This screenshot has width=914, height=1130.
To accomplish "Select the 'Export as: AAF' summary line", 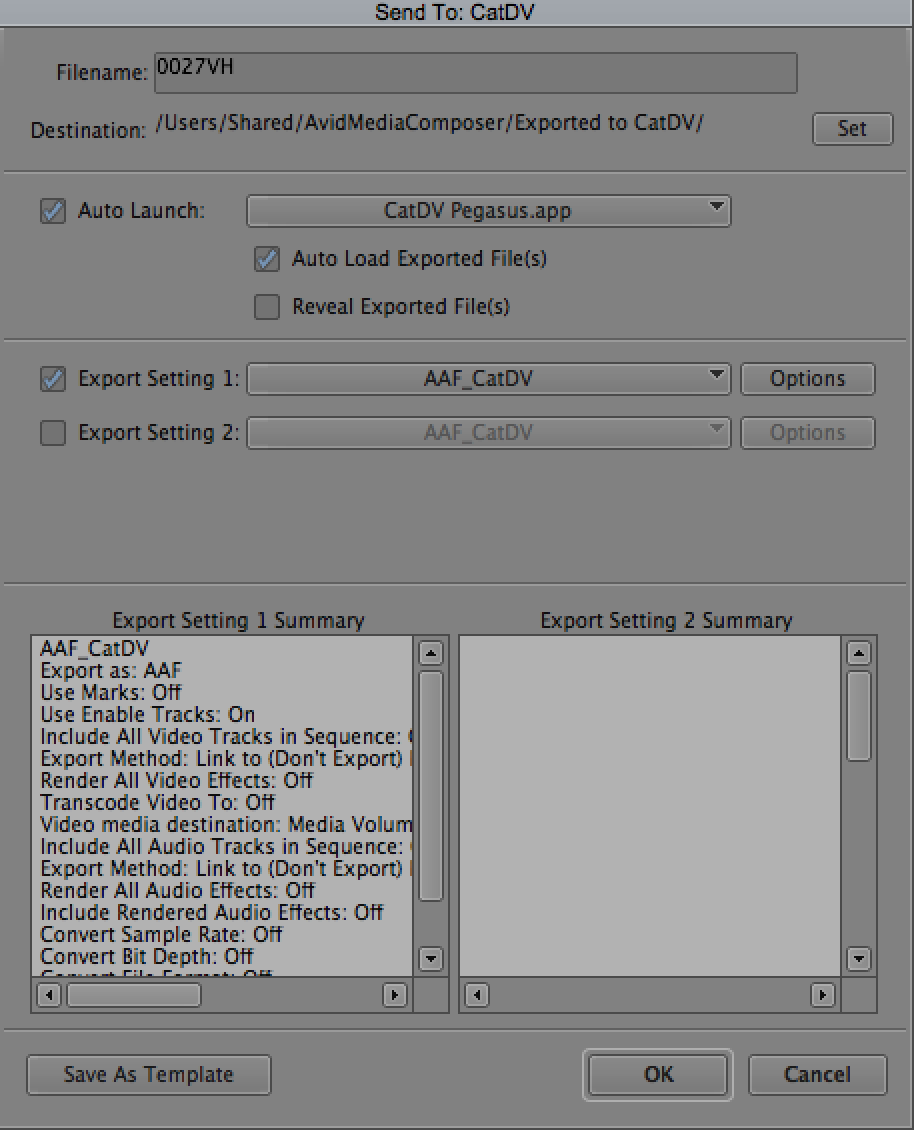I will 111,671.
